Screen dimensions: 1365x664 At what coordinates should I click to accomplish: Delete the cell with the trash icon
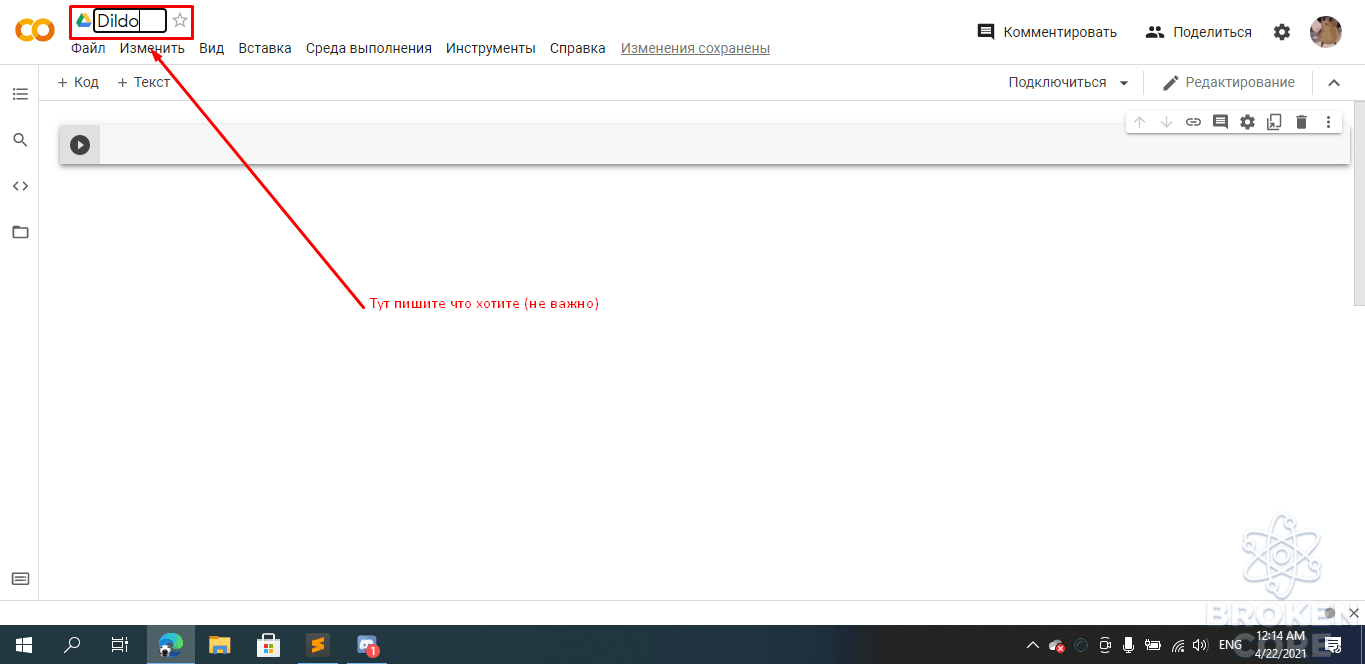coord(1301,122)
